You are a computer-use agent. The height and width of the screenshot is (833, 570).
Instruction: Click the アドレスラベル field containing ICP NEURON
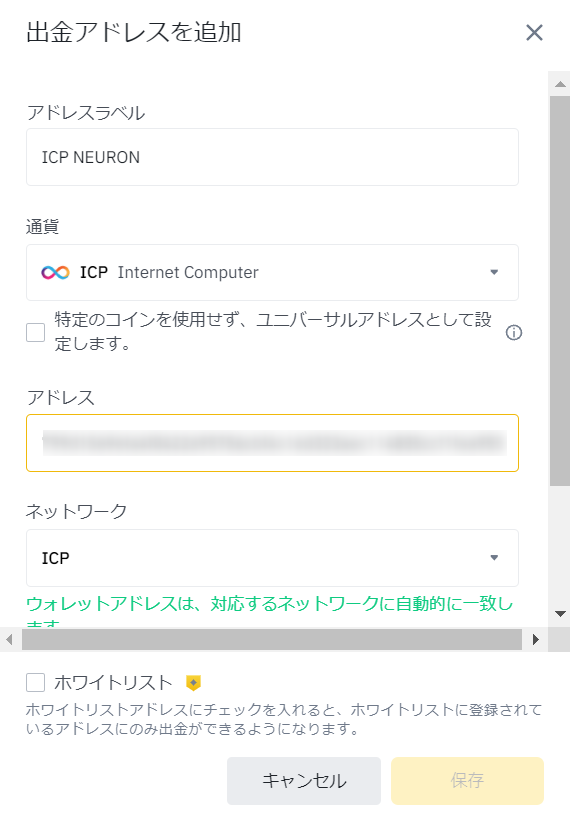click(273, 157)
